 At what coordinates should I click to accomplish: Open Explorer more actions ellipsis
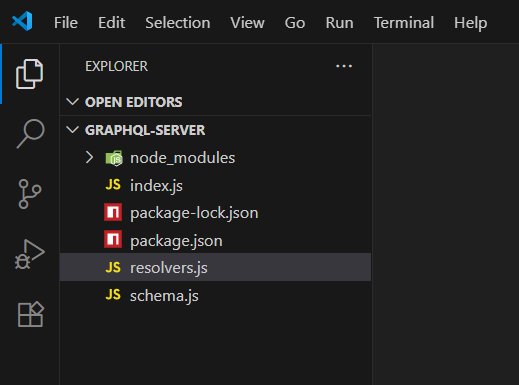coord(344,66)
